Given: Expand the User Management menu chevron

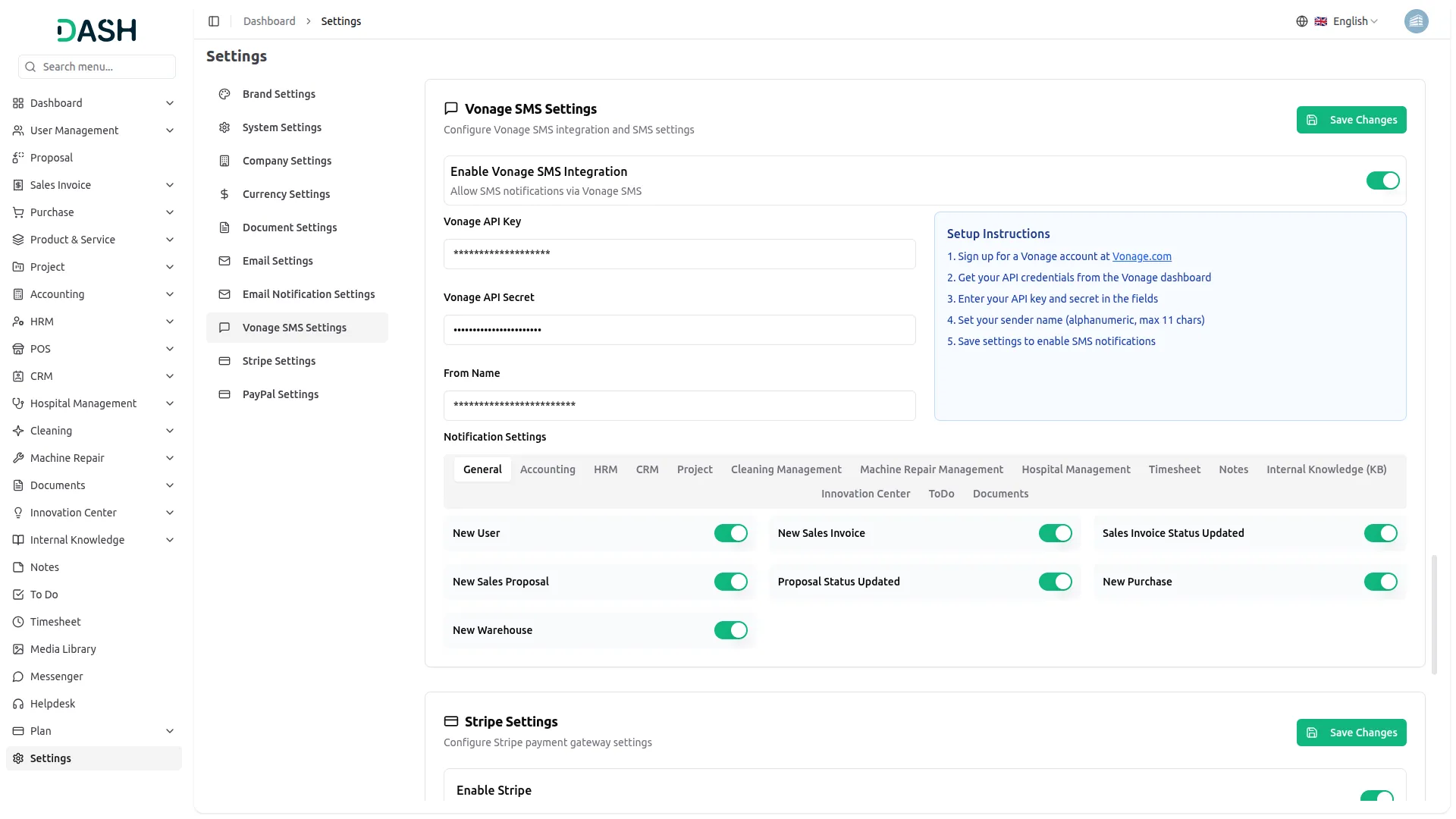Looking at the screenshot, I should 170,130.
